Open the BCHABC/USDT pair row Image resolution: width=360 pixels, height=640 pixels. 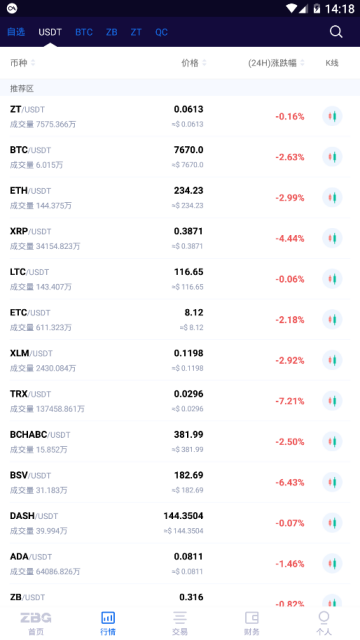[180, 441]
